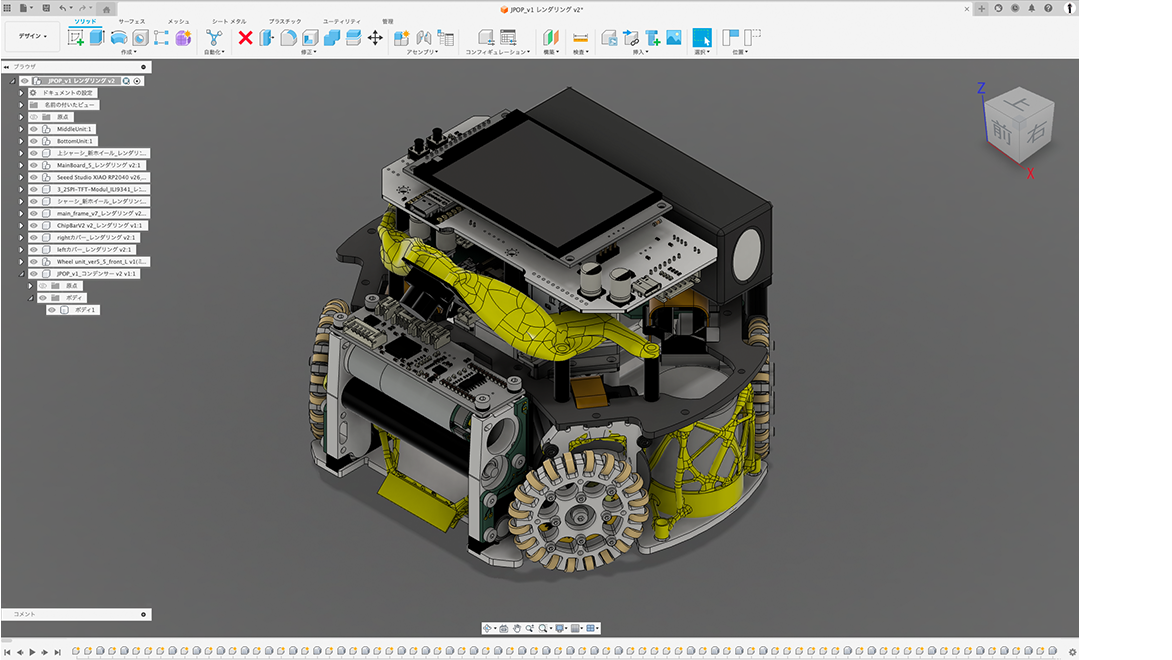This screenshot has height=660, width=1172.
Task: Click the Insert image icon
Action: click(x=674, y=38)
